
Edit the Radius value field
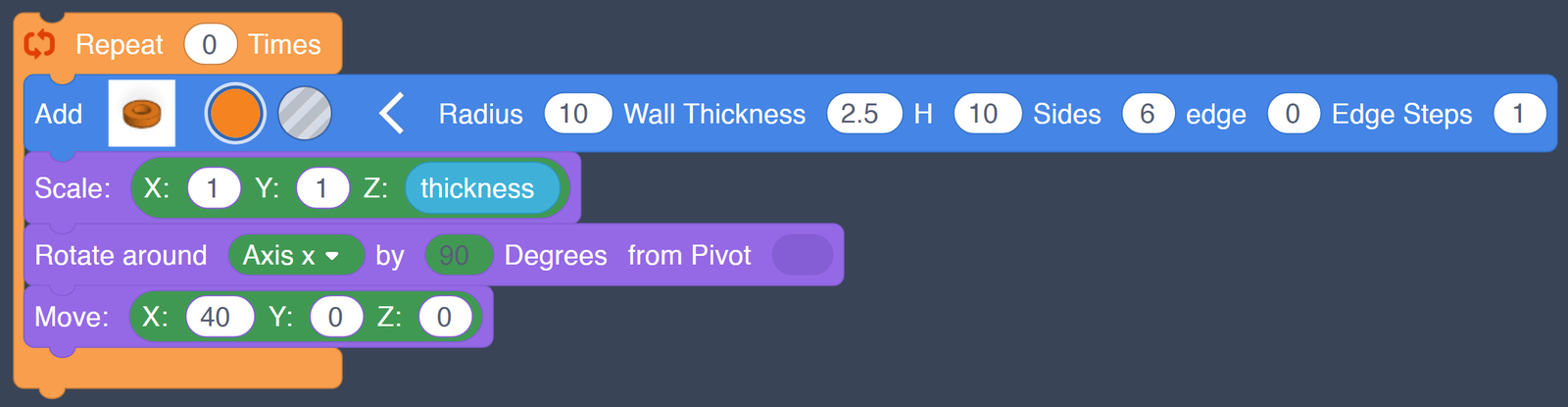click(x=576, y=114)
